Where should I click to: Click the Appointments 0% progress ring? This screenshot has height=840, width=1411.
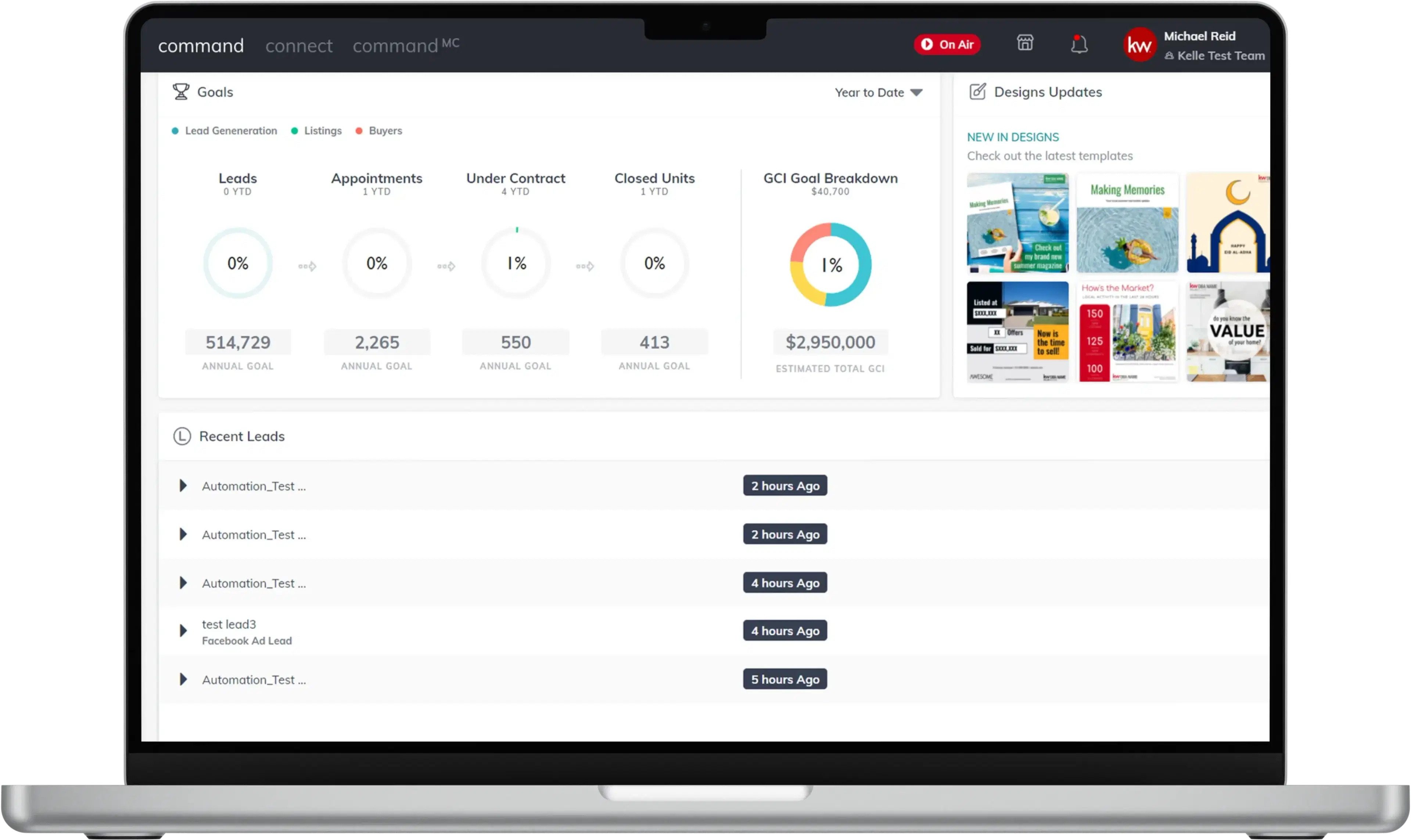pos(377,263)
